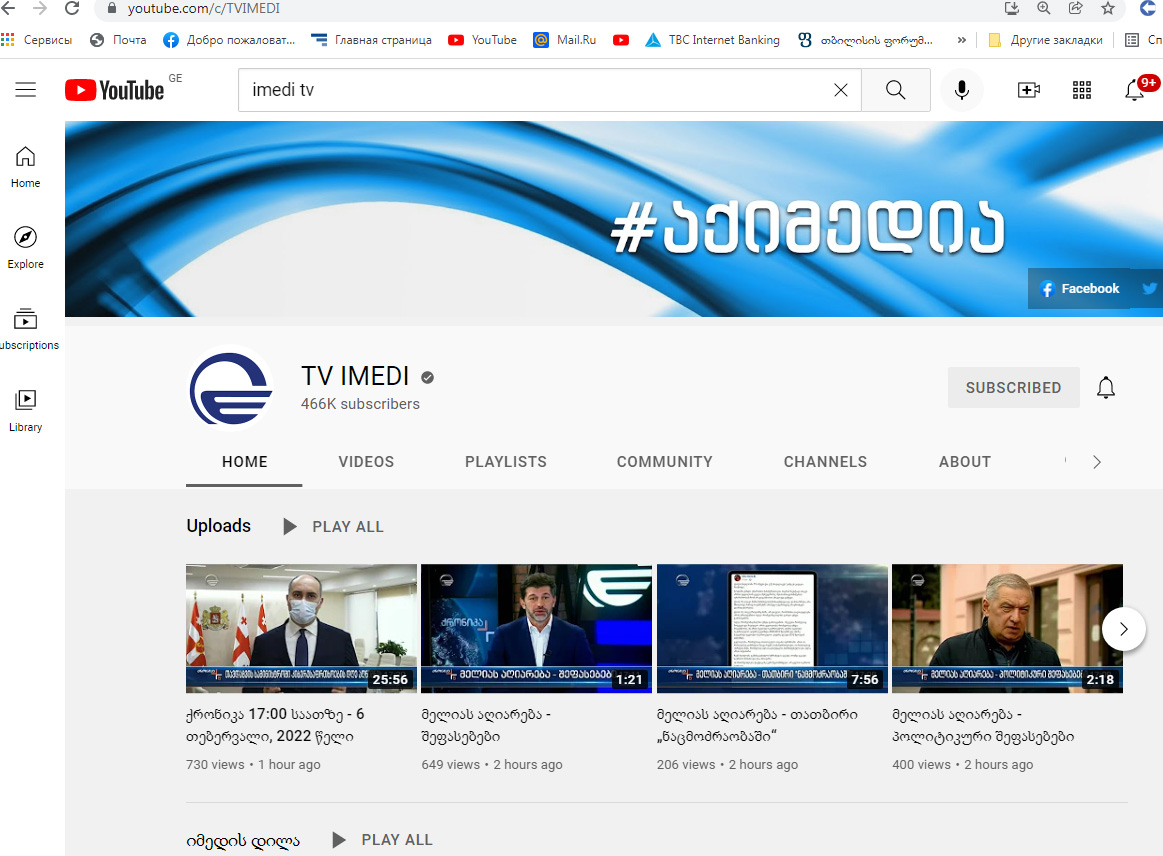
Task: Open the Create video icon
Action: coord(1028,90)
